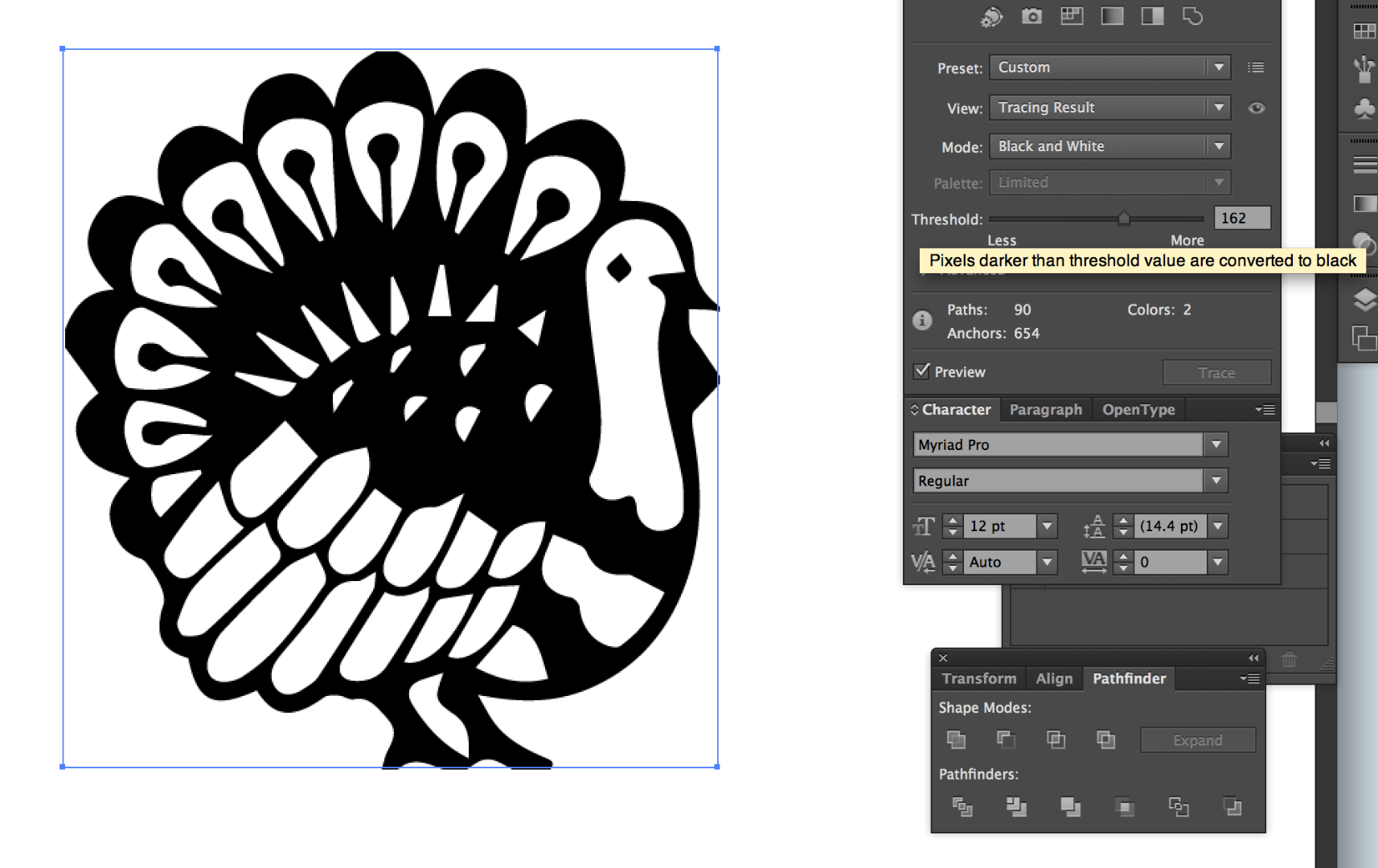Click the Threshold slider handle
Viewport: 1378px width, 868px height.
[x=1124, y=219]
